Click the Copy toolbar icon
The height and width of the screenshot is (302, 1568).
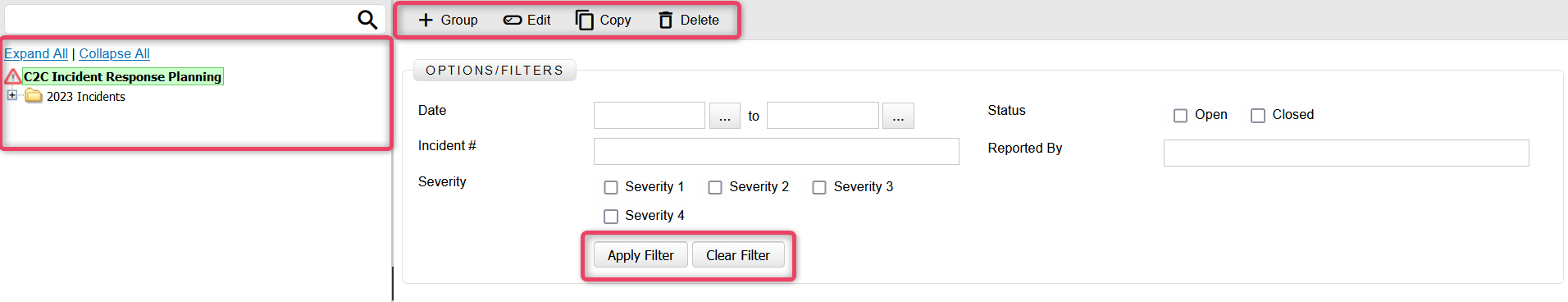[584, 20]
